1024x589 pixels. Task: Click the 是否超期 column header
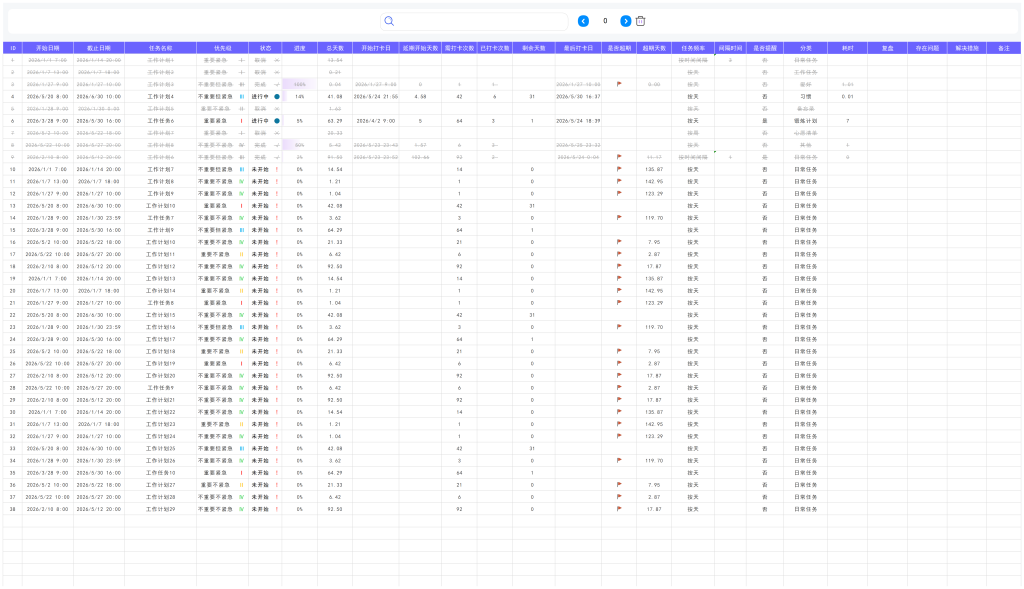click(x=619, y=48)
